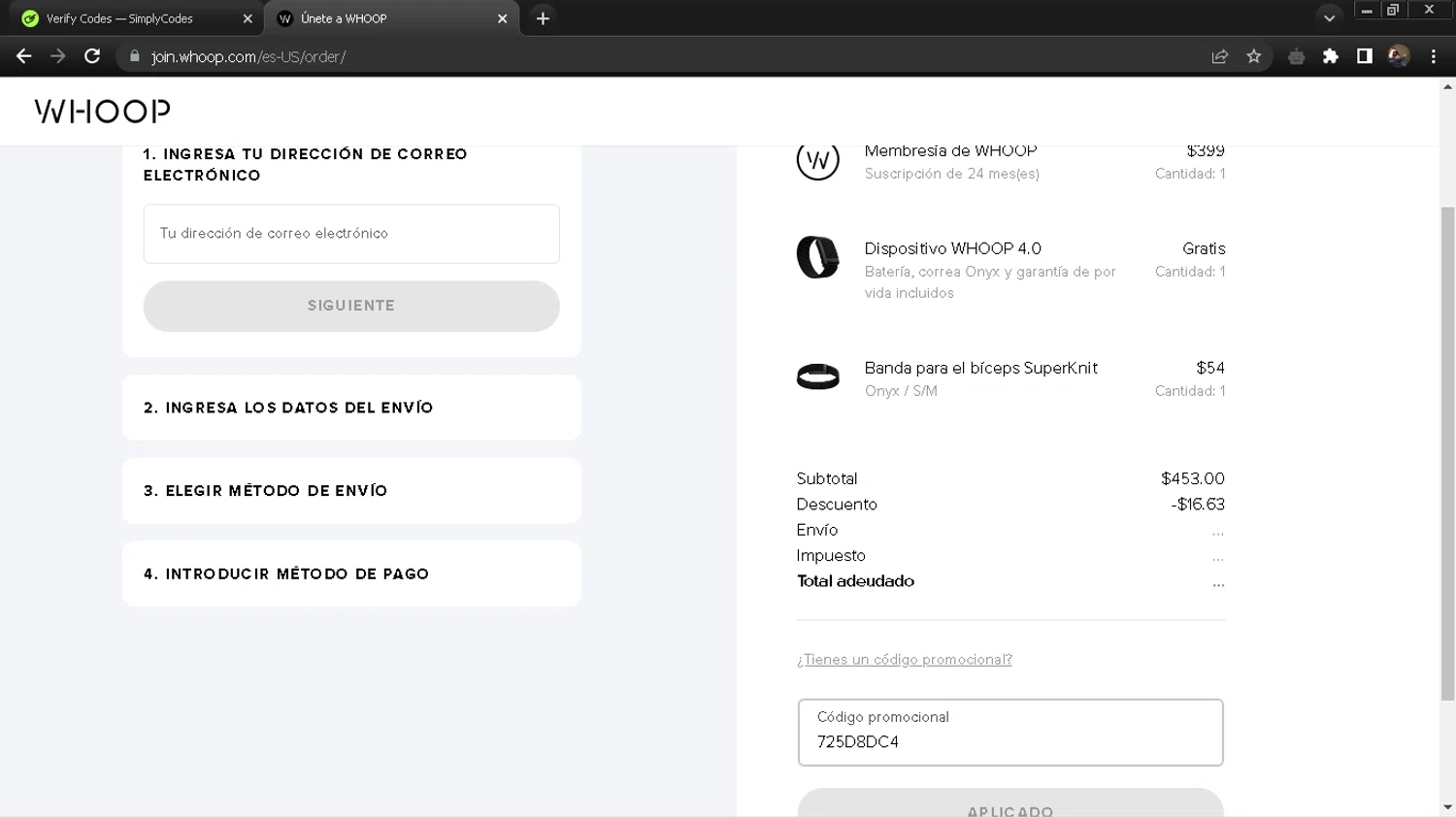Click the Envío label
The image size is (1456, 818).
[x=817, y=530]
